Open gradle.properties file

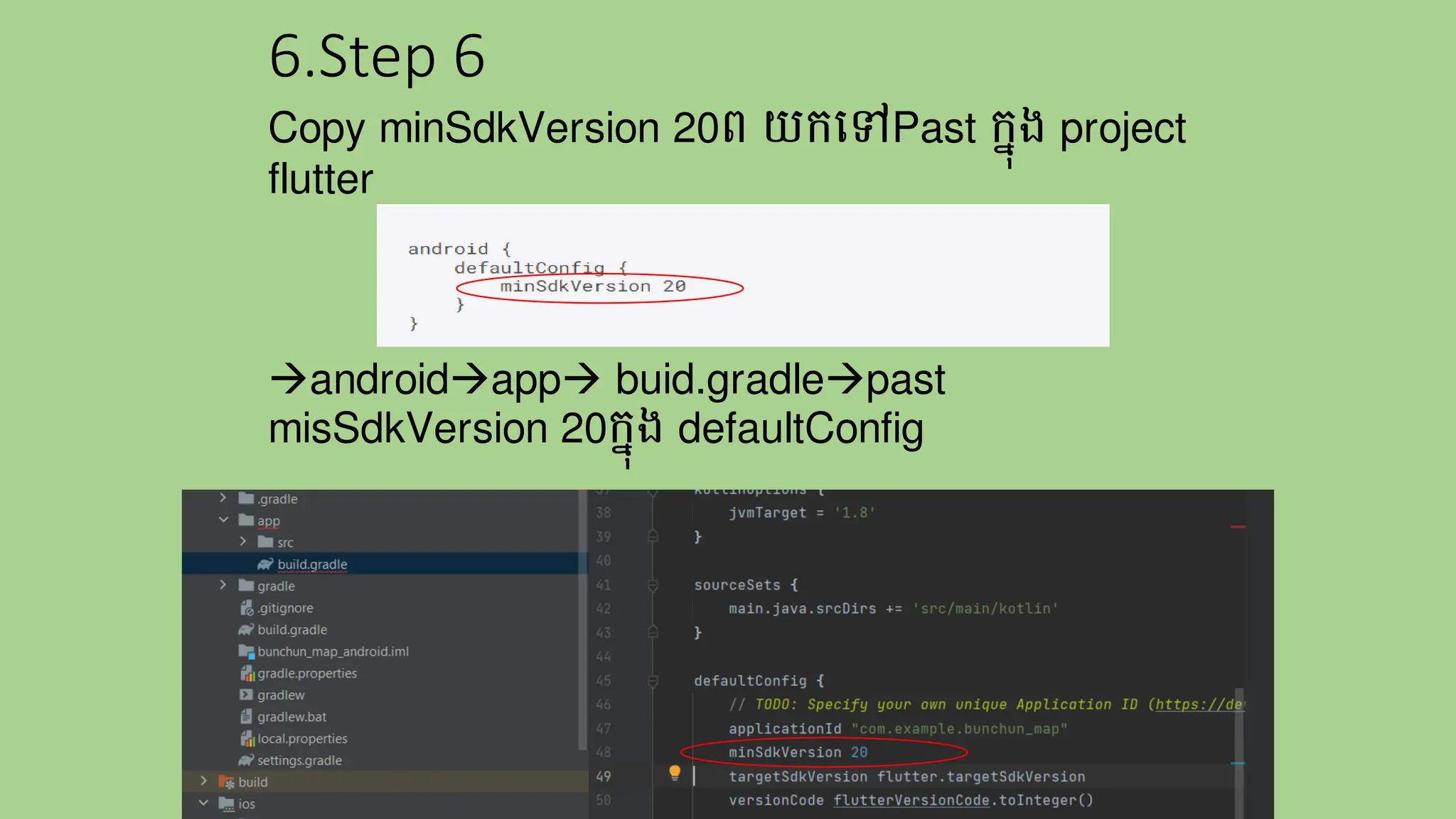click(307, 673)
